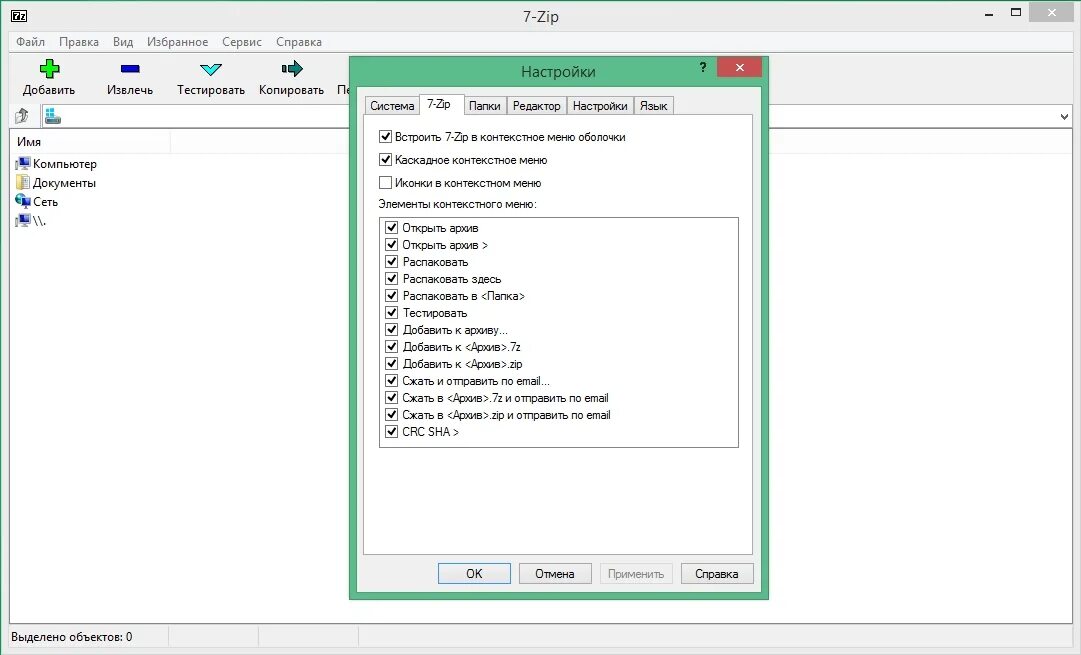Click status bar text Выделено объектов: 0
1081x655 pixels.
click(72, 637)
